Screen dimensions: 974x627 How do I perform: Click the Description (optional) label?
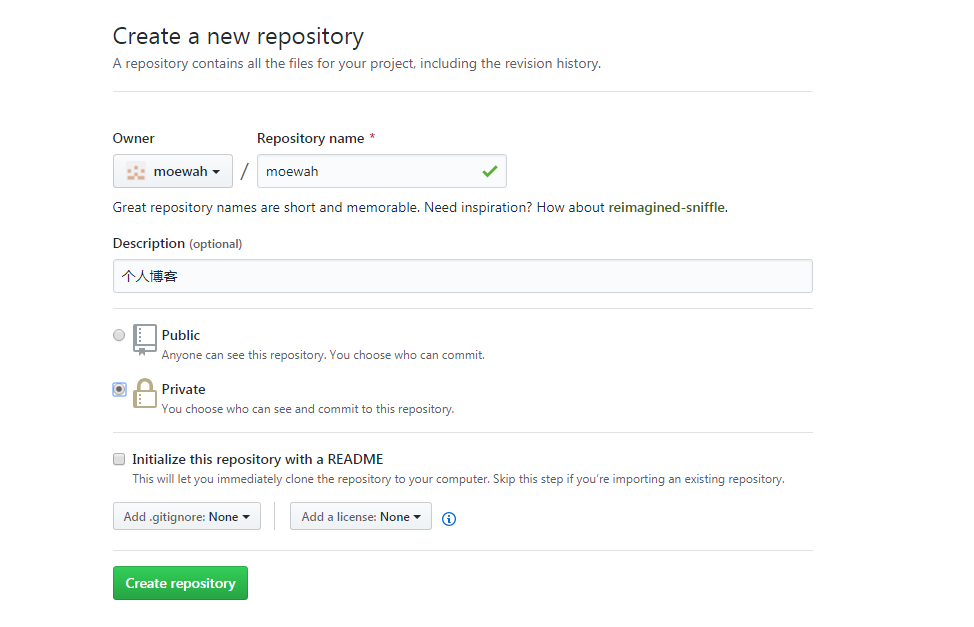[x=178, y=244]
